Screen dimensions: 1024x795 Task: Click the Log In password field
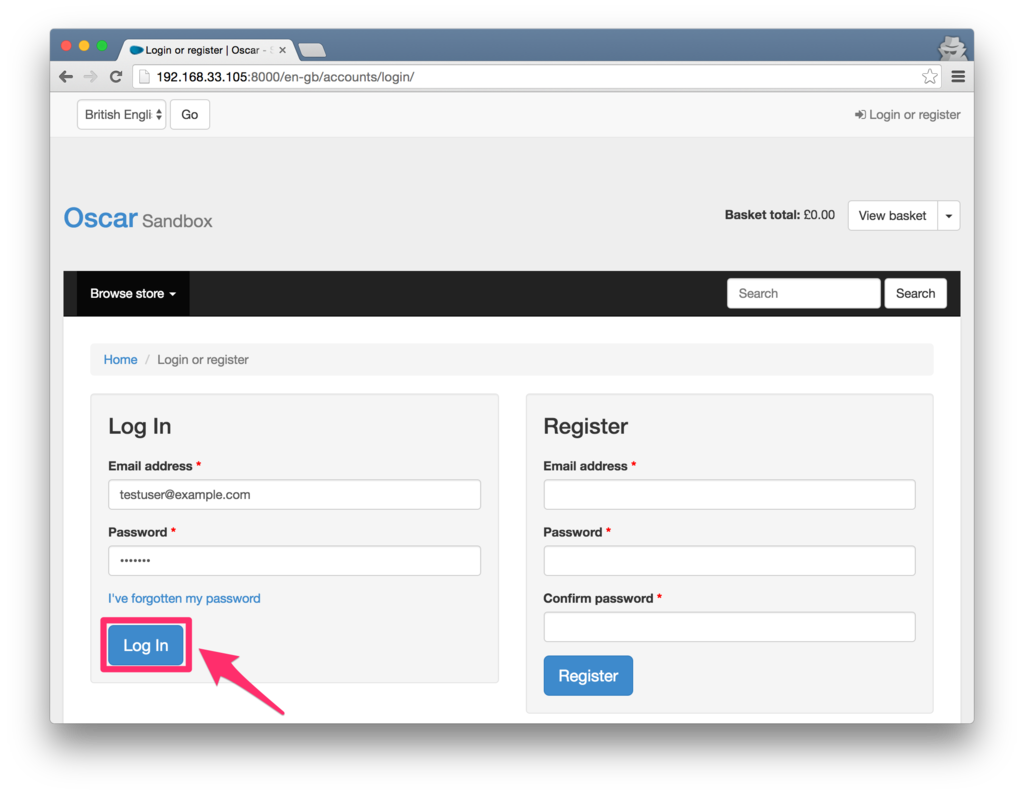295,560
